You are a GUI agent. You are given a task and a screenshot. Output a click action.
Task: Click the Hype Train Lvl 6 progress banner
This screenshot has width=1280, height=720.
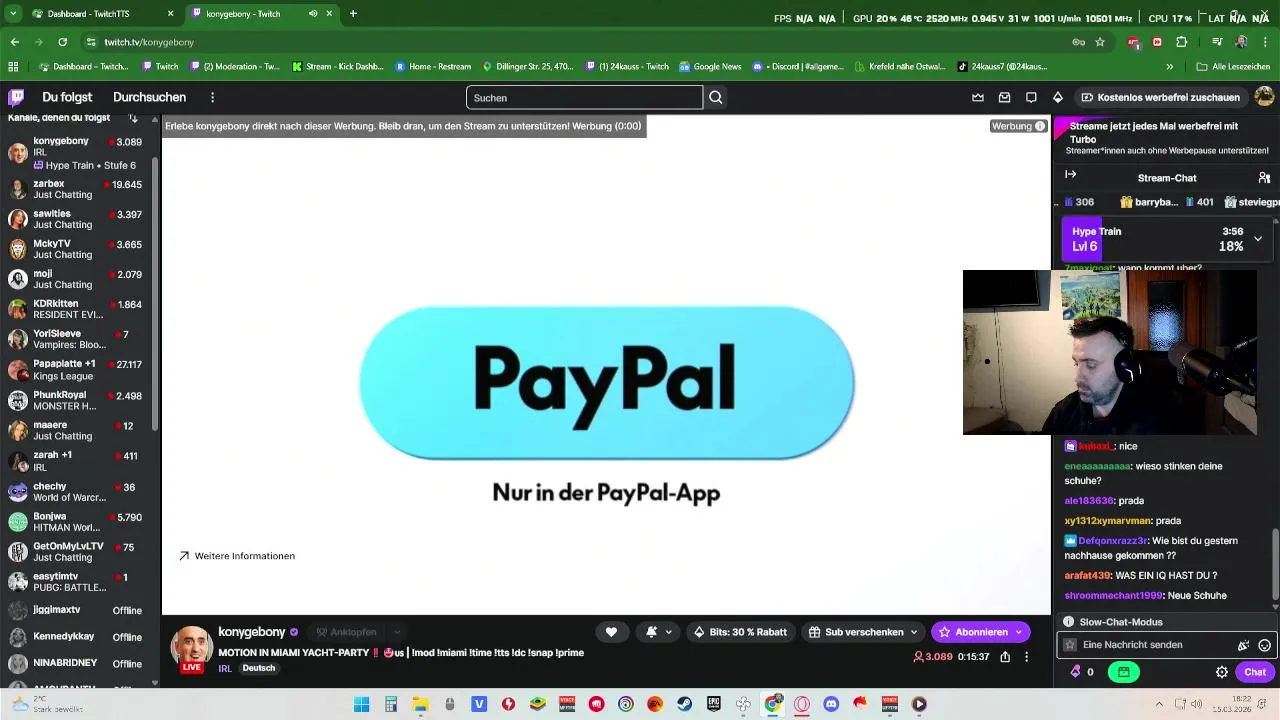point(1166,239)
